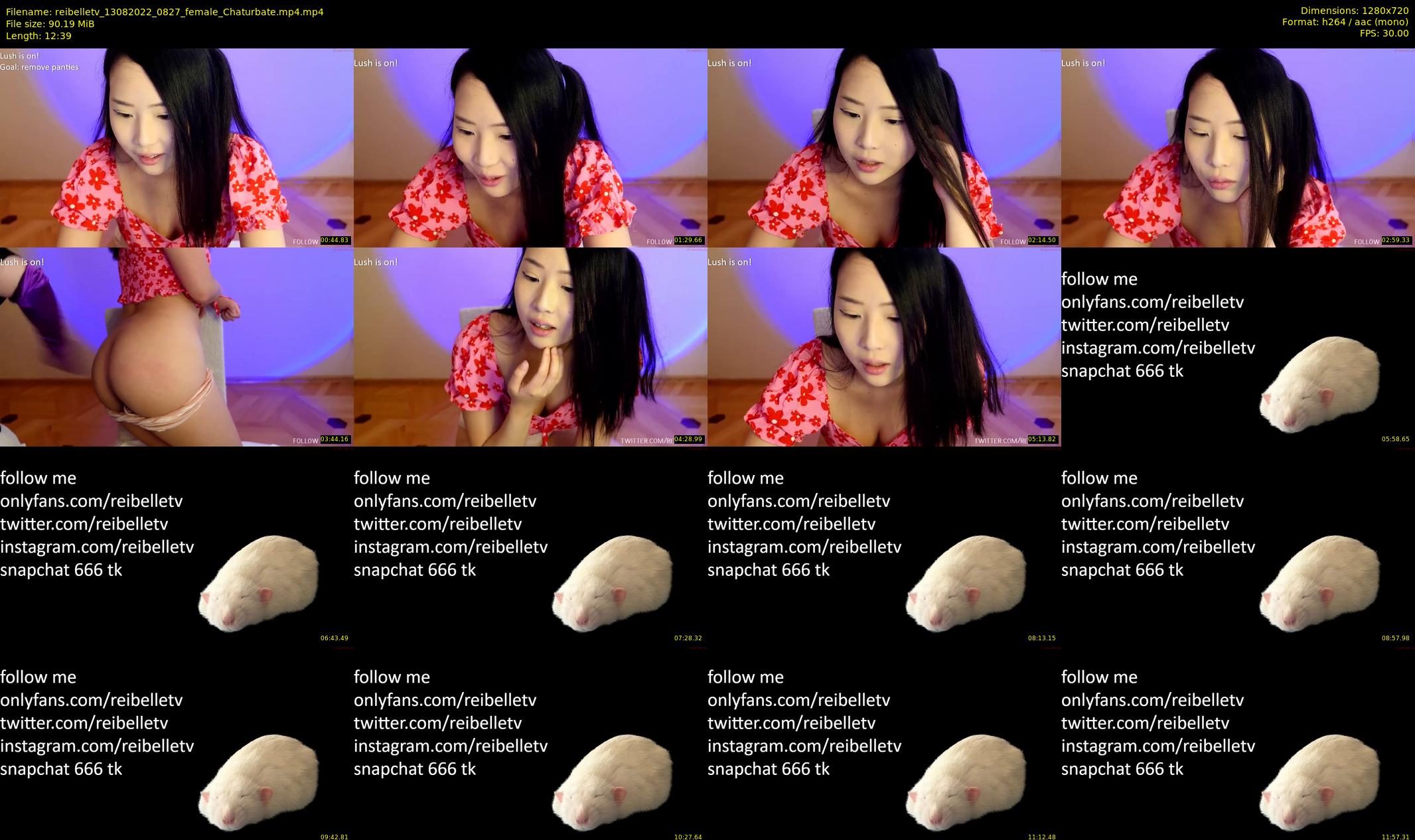Click the 10:27.64 timestamp marker
Screen dimensions: 1415x840
[688, 837]
